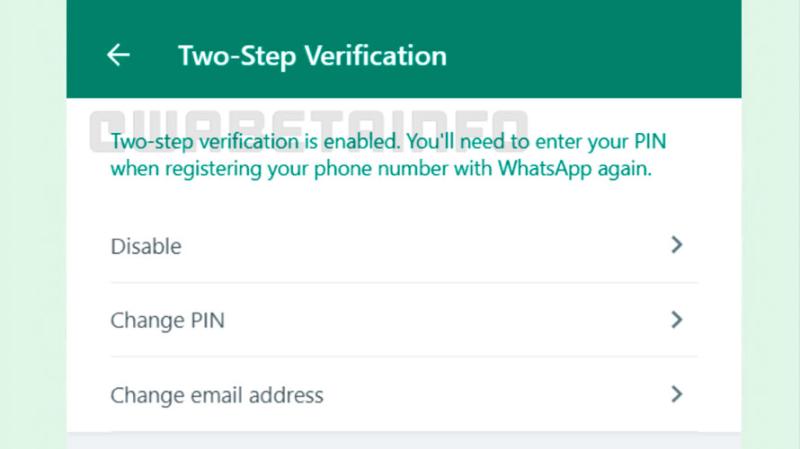Tap the chevron next to Change PIN
The image size is (800, 449).
coord(677,320)
